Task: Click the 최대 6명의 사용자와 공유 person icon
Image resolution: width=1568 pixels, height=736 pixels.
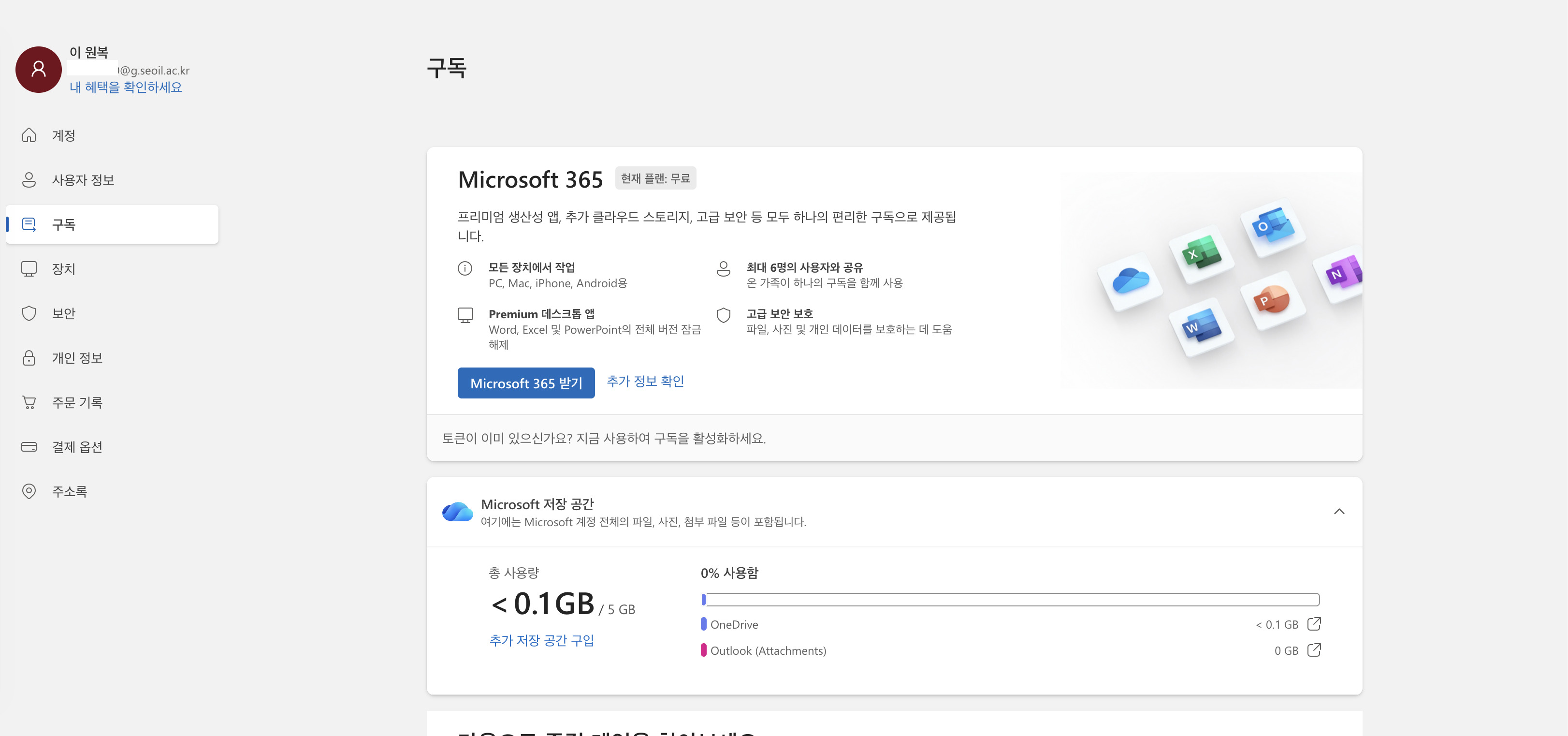Action: point(723,268)
